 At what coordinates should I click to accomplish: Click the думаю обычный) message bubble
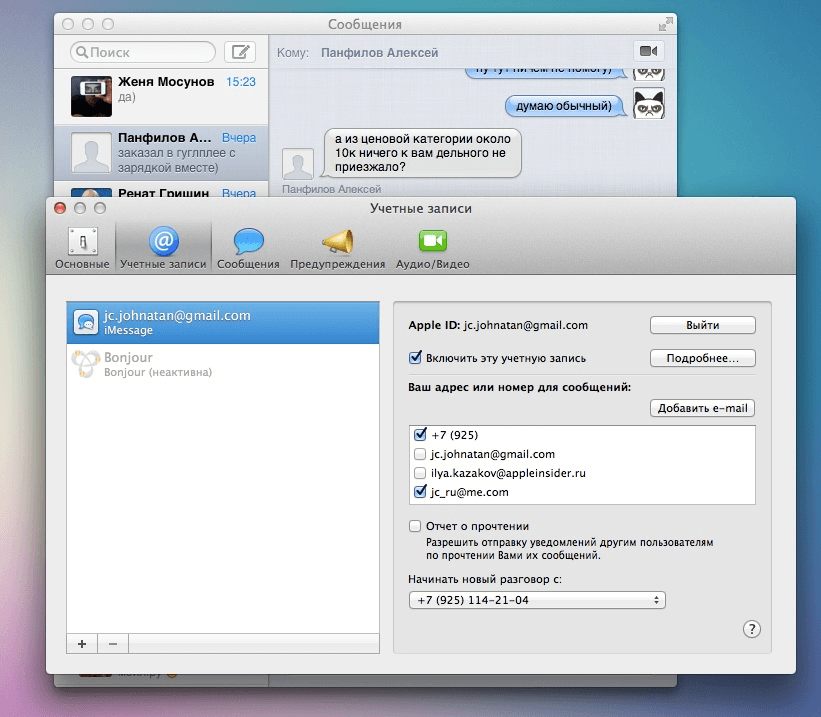point(564,106)
